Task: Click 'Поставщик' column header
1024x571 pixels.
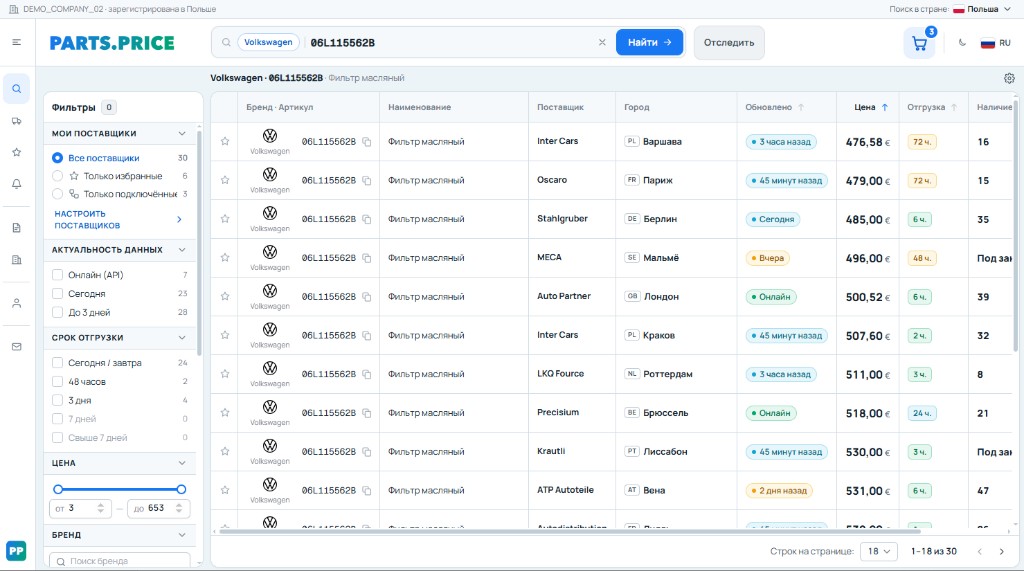Action: click(x=560, y=107)
